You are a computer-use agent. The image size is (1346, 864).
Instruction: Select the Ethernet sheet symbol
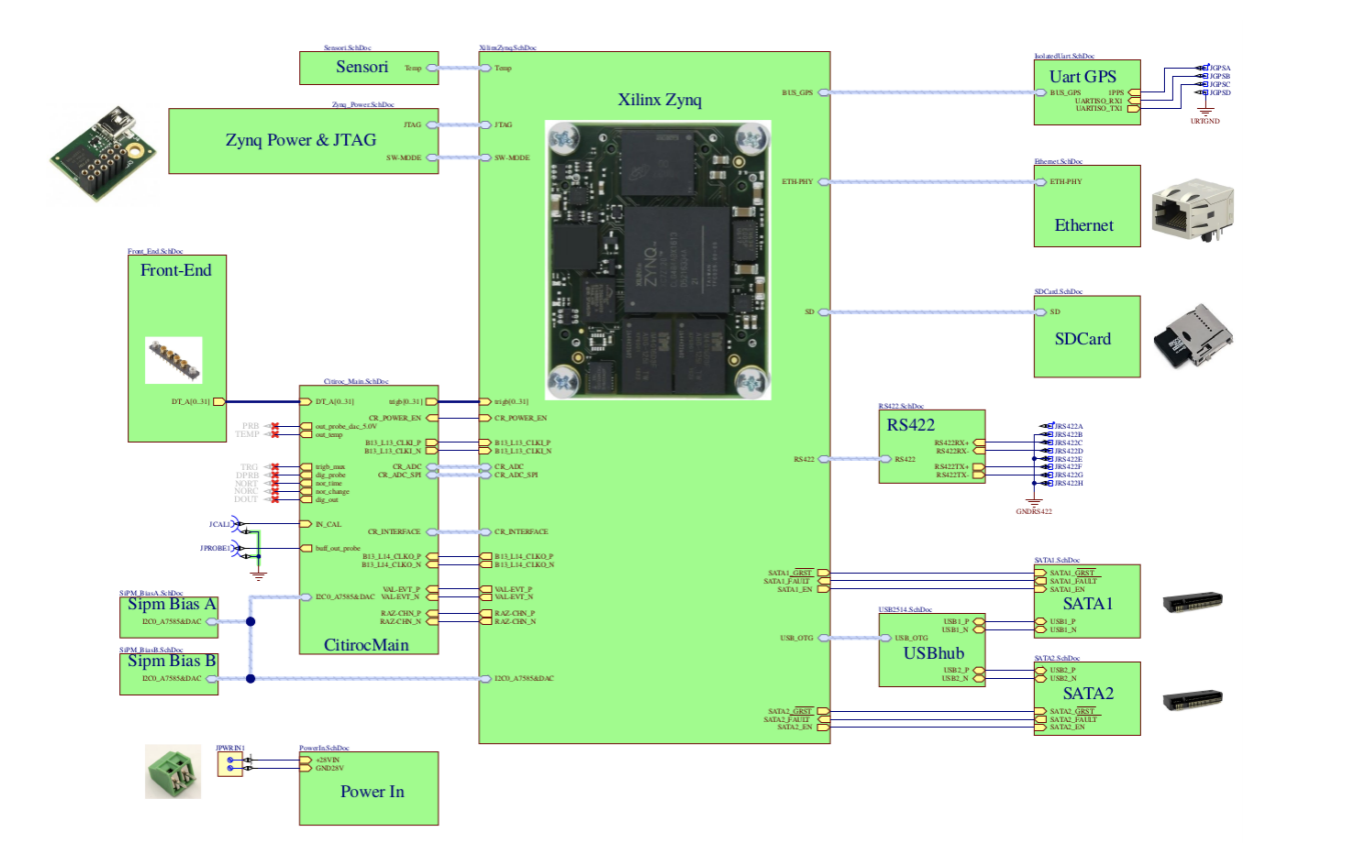coord(1087,206)
